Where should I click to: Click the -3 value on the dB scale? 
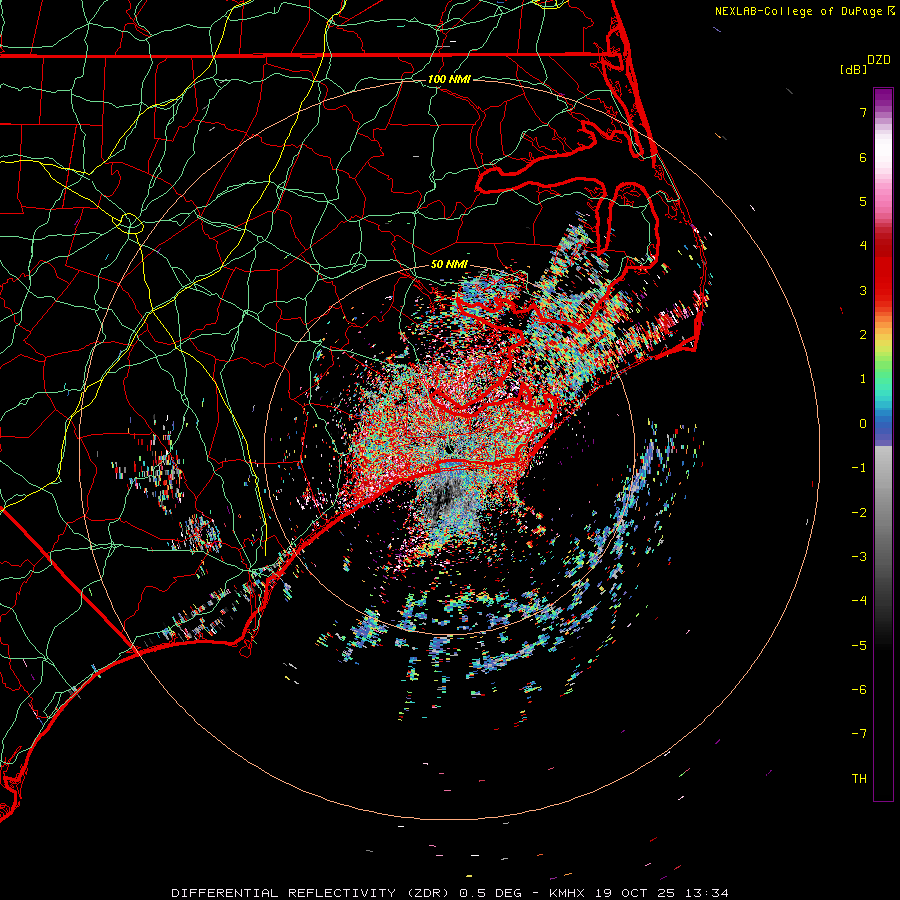(859, 557)
